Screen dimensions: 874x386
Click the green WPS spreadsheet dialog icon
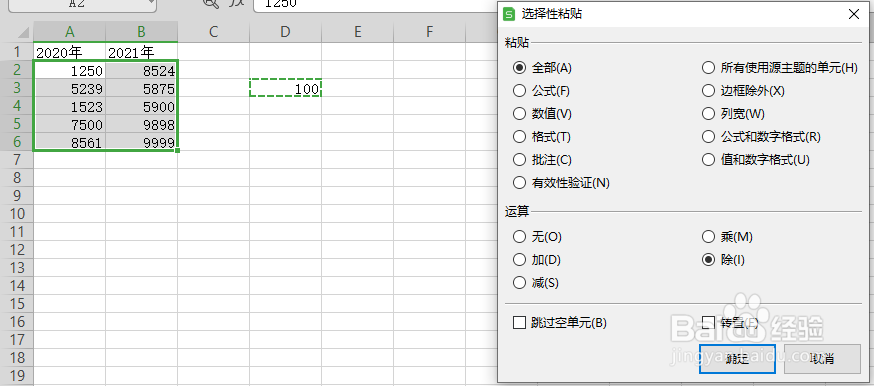point(509,14)
